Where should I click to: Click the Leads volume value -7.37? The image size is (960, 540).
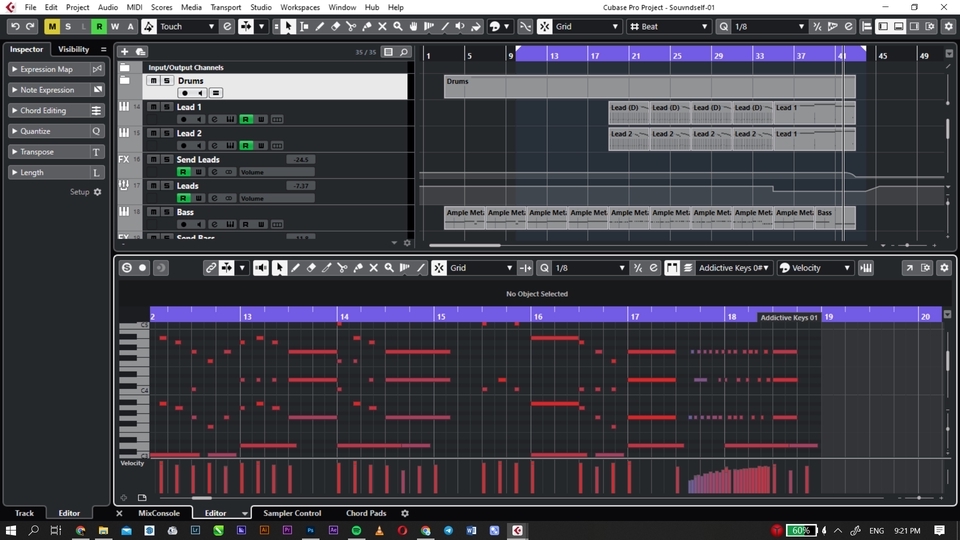coord(301,186)
